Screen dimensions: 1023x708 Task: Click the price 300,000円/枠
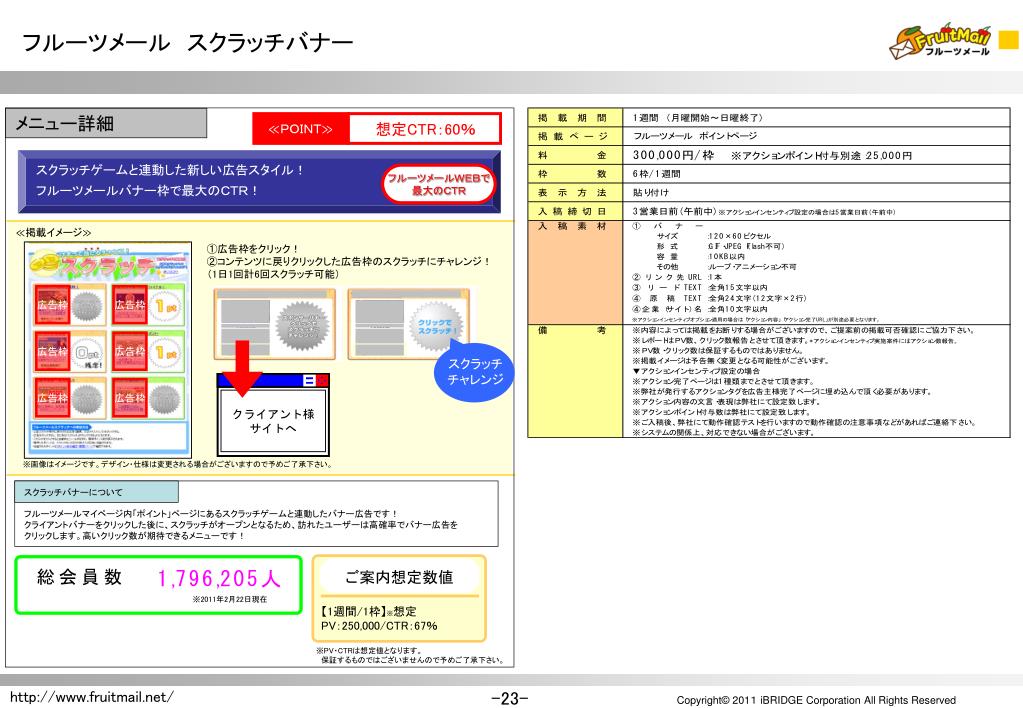coord(673,155)
